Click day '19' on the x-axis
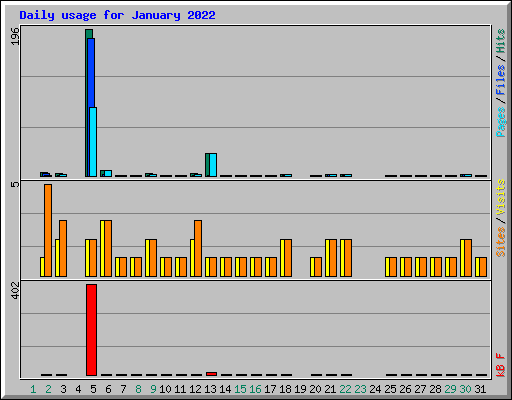The height and width of the screenshot is (400, 512). (x=300, y=389)
